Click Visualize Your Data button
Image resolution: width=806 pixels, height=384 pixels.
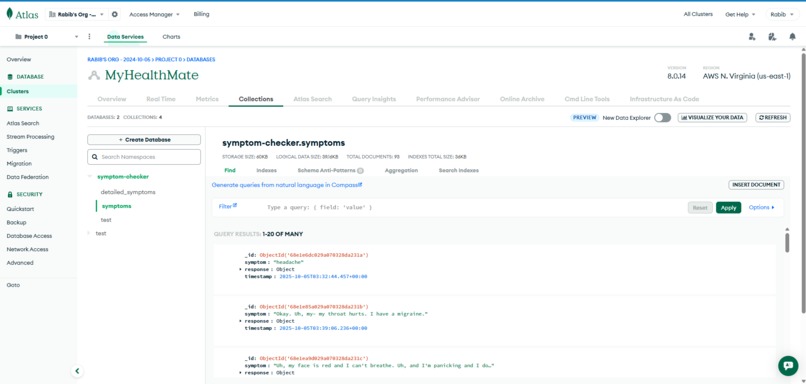[712, 118]
